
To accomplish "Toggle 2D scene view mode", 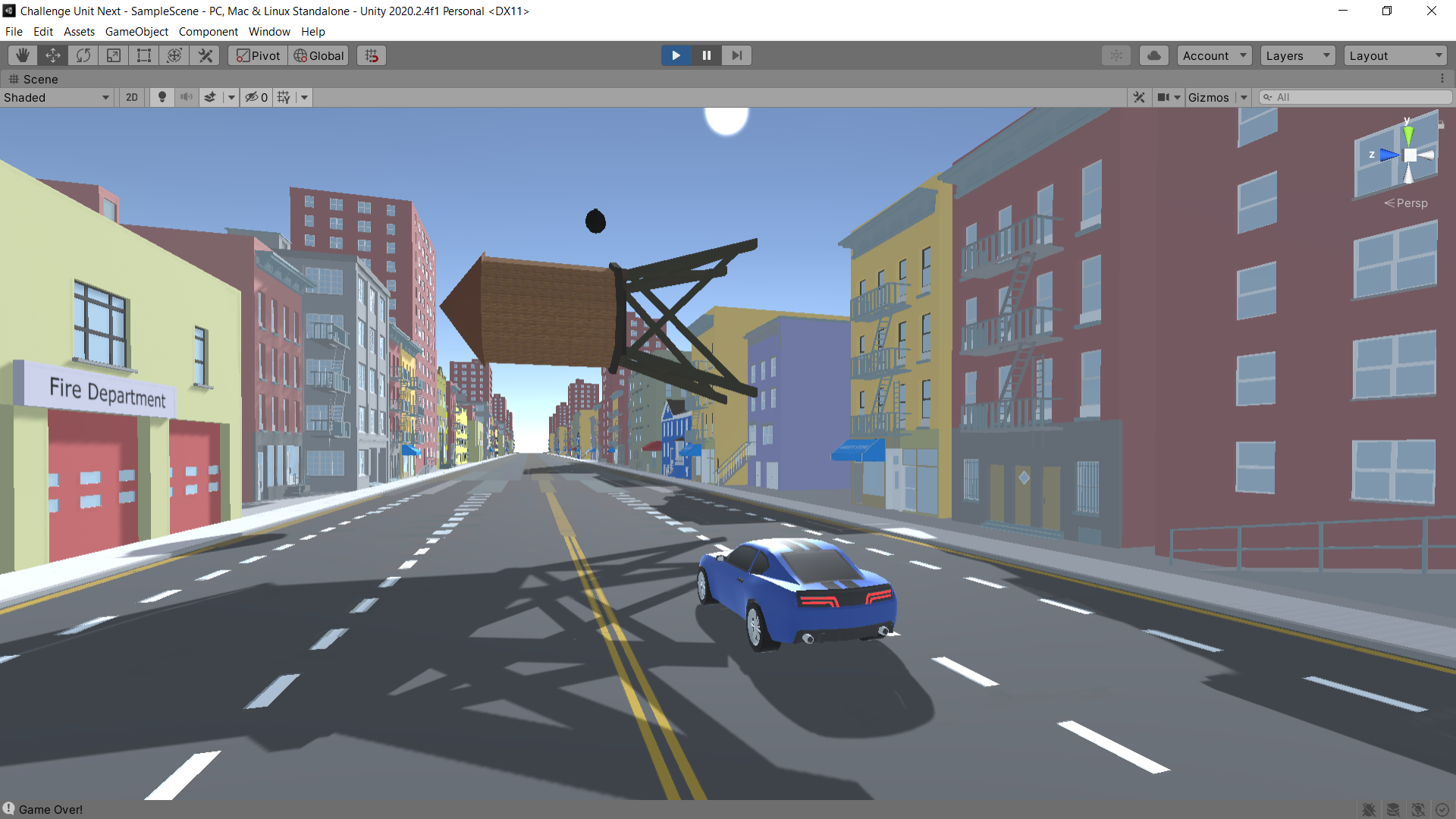I will [132, 97].
